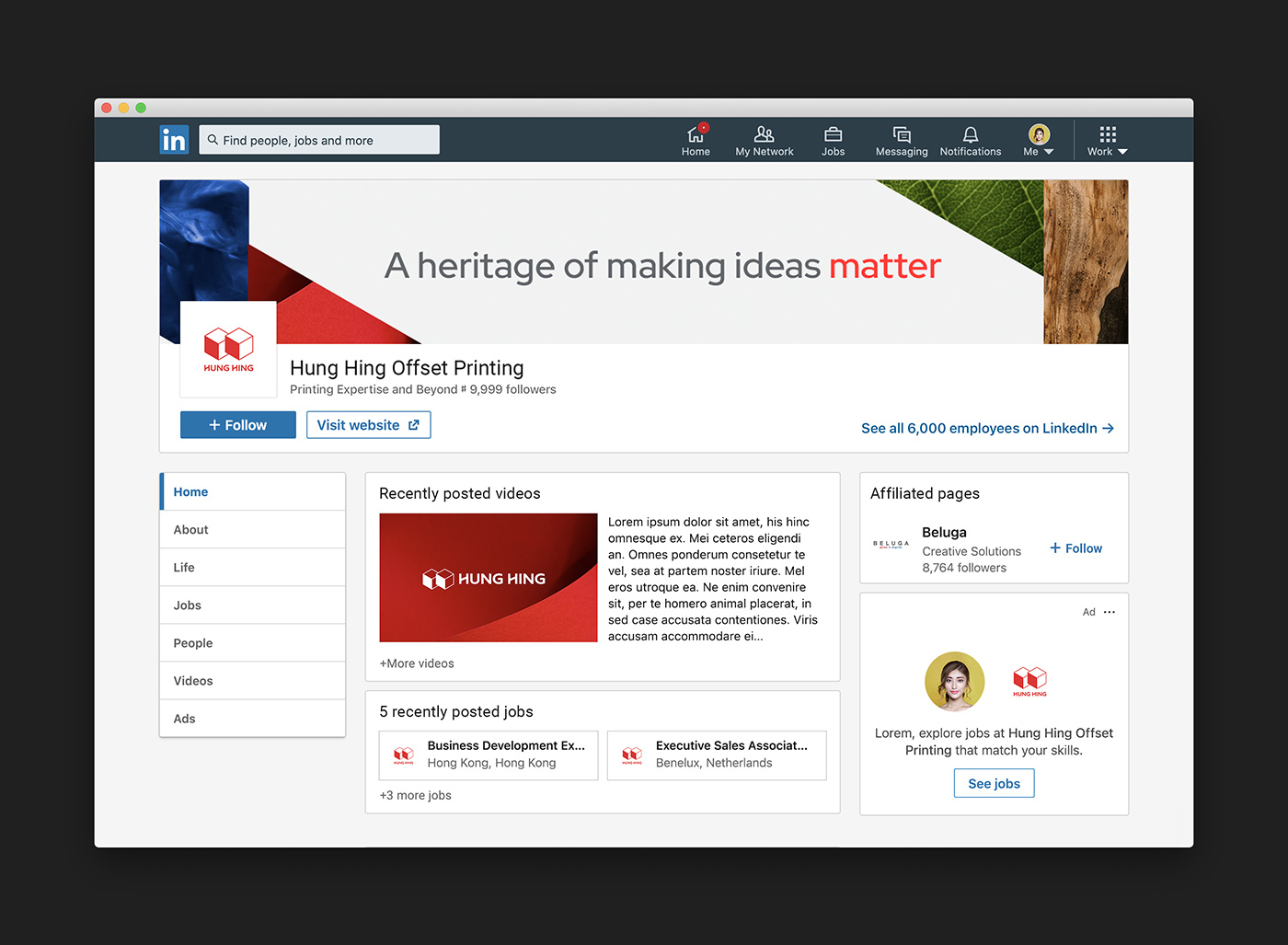Open the Notifications bell icon

coord(971,140)
